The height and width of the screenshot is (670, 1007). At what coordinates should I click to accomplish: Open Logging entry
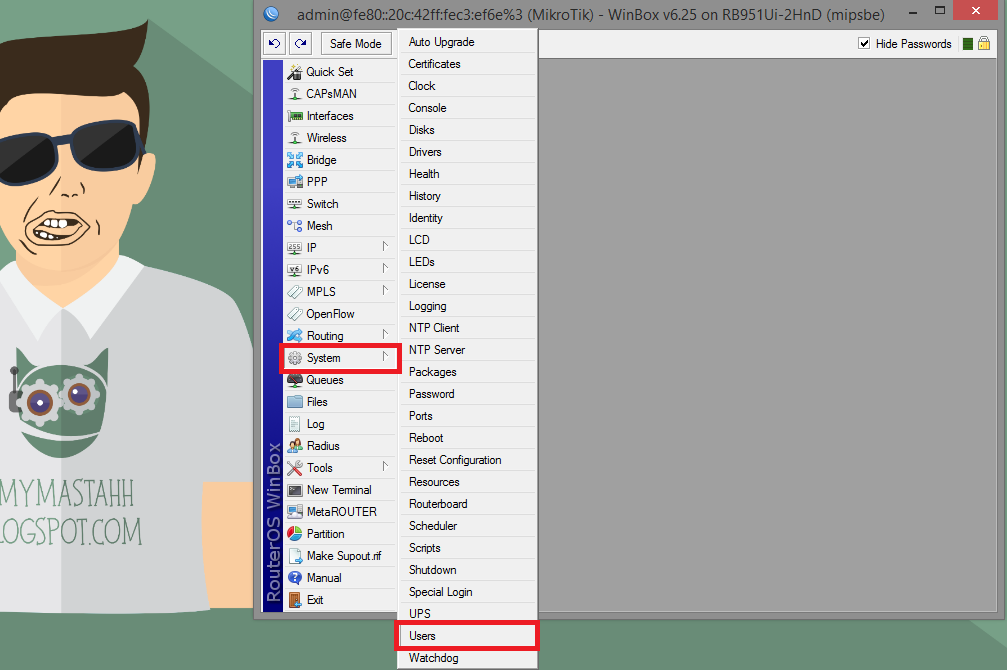tap(468, 306)
